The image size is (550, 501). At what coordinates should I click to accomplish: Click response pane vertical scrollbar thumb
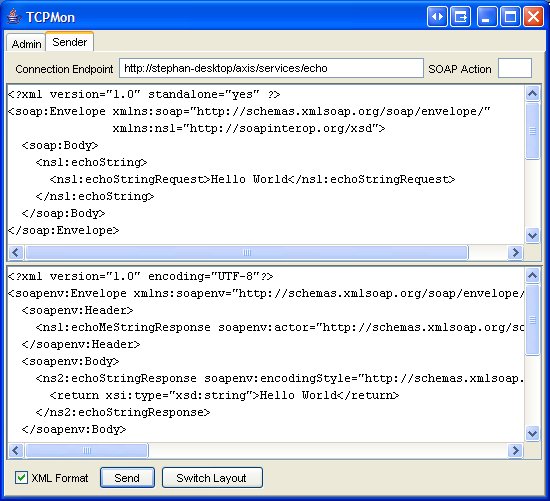click(x=532, y=320)
